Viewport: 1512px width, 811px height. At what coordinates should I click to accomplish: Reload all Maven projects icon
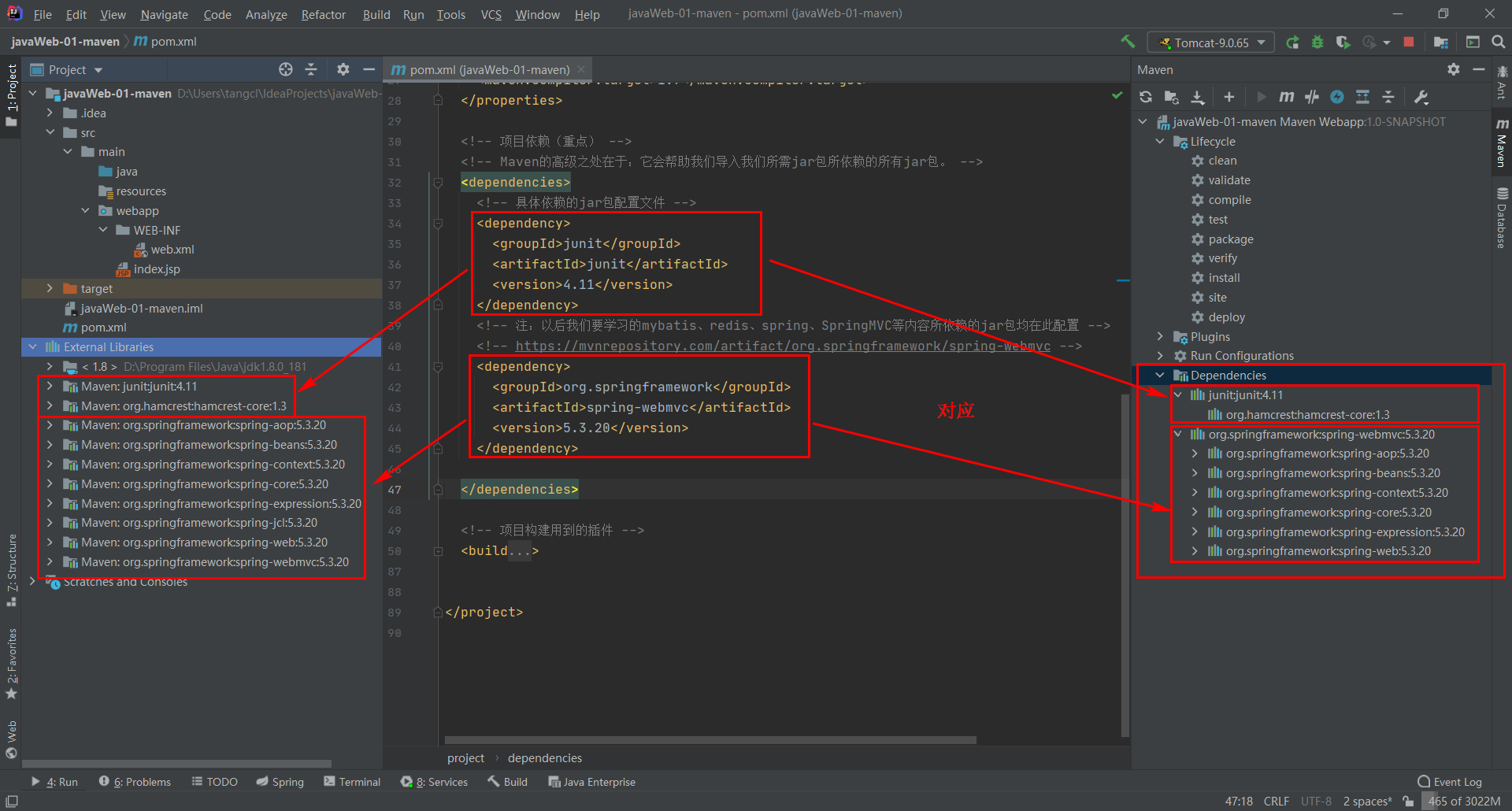pos(1146,97)
